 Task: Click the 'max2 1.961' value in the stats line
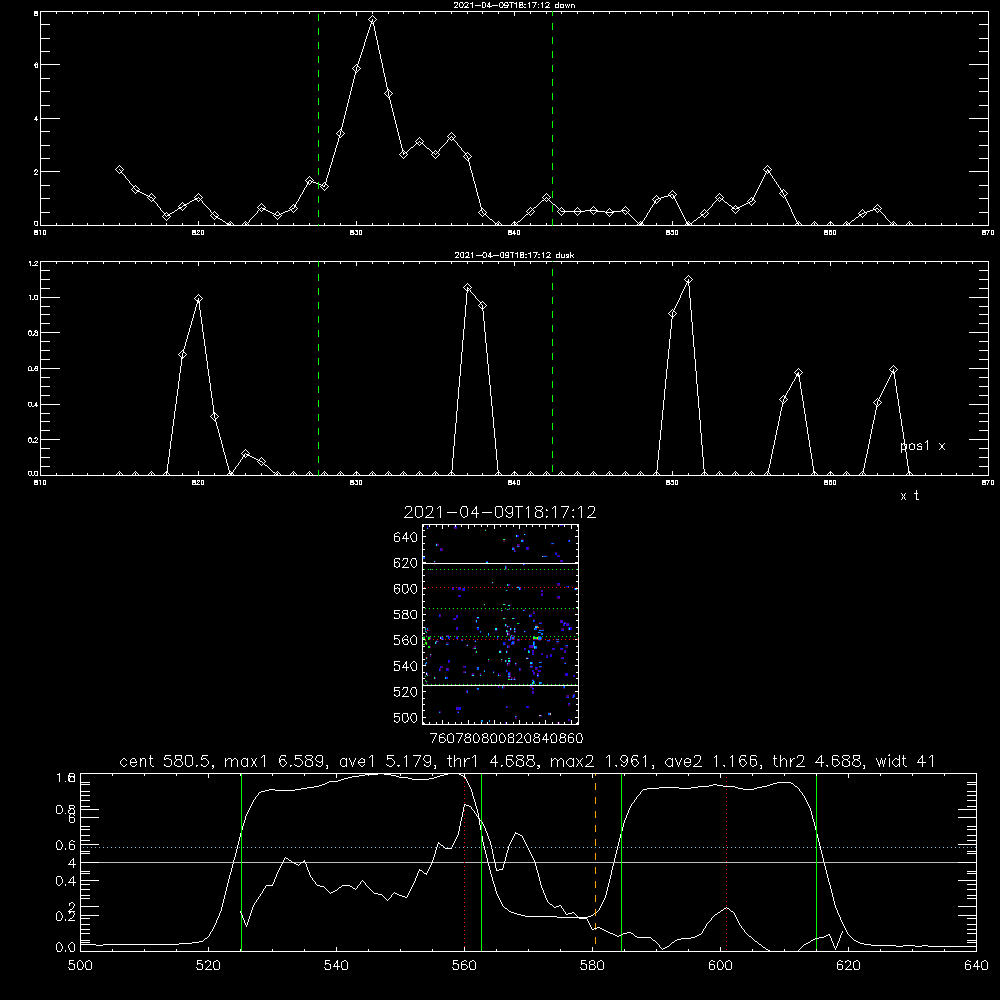click(x=601, y=761)
